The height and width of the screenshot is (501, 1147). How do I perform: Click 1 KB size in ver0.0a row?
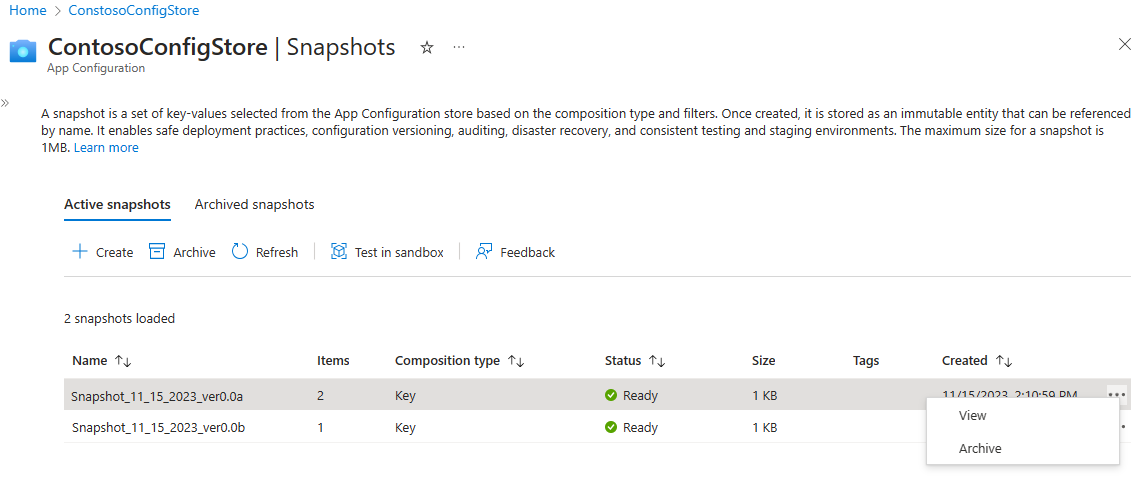(764, 396)
